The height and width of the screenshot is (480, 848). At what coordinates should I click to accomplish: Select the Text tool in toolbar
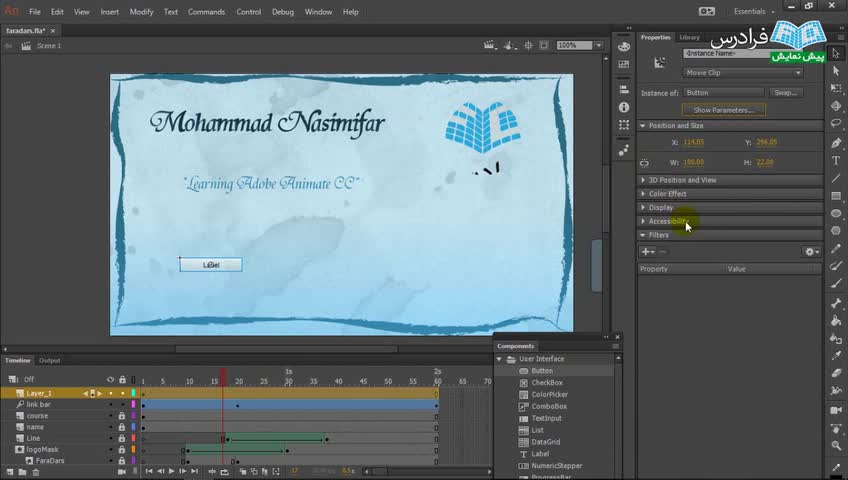(x=836, y=160)
